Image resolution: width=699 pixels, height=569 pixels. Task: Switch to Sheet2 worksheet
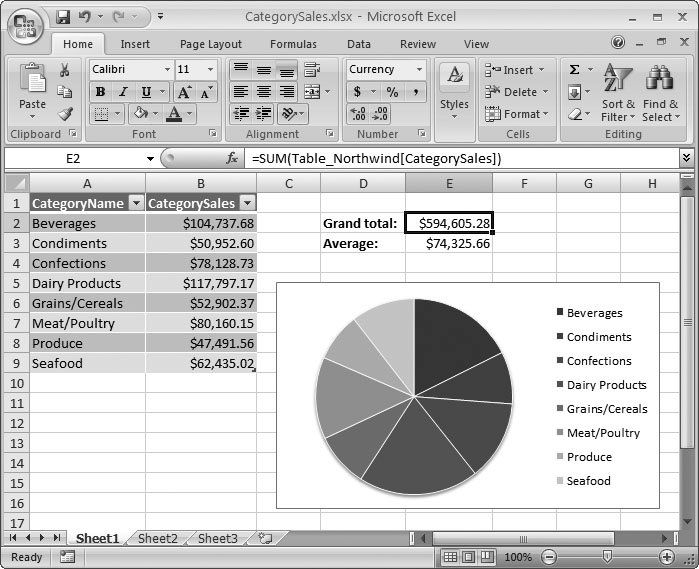tap(158, 539)
